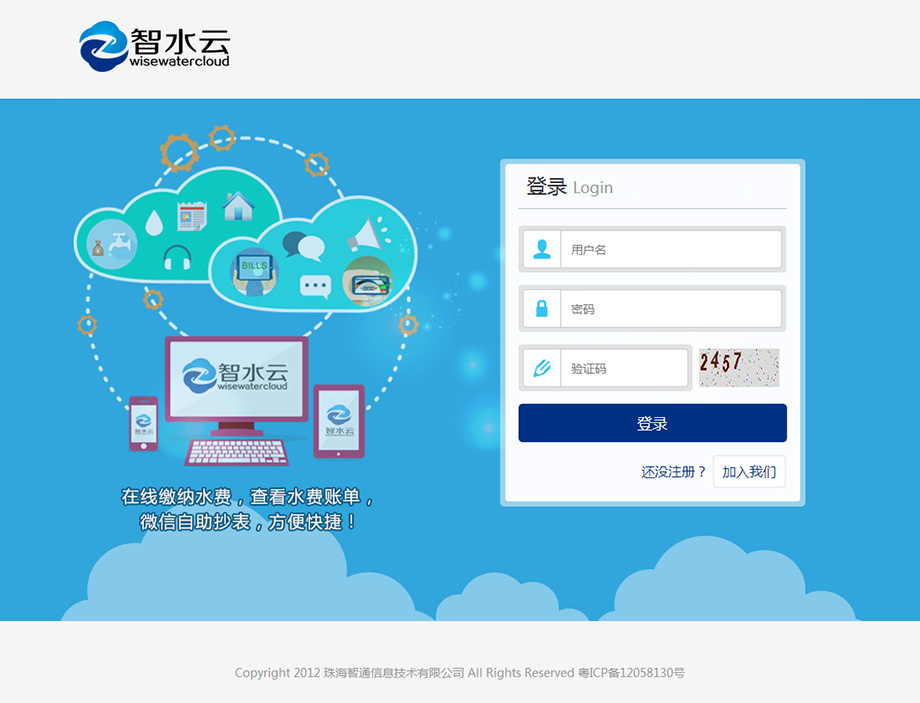
Task: Click the tablet illustration beside the monitor
Action: (339, 421)
